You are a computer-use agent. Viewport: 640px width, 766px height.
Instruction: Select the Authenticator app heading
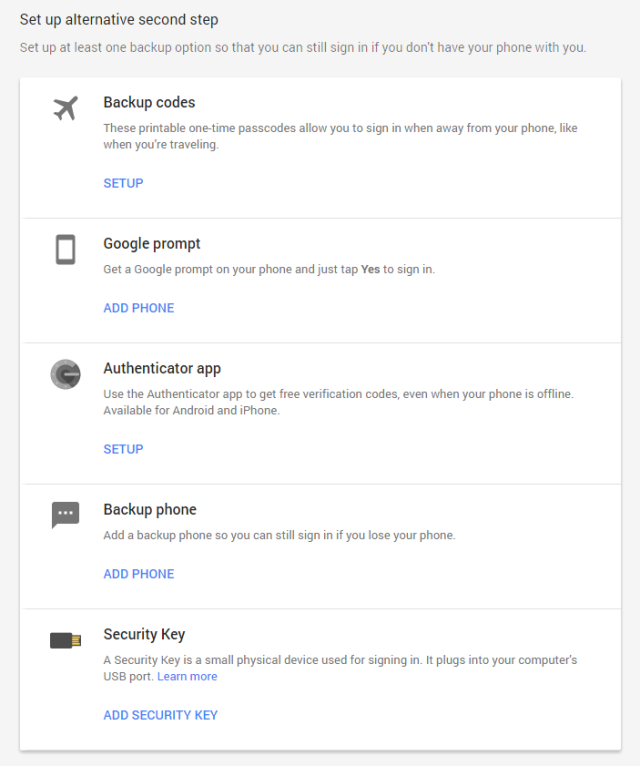point(162,369)
